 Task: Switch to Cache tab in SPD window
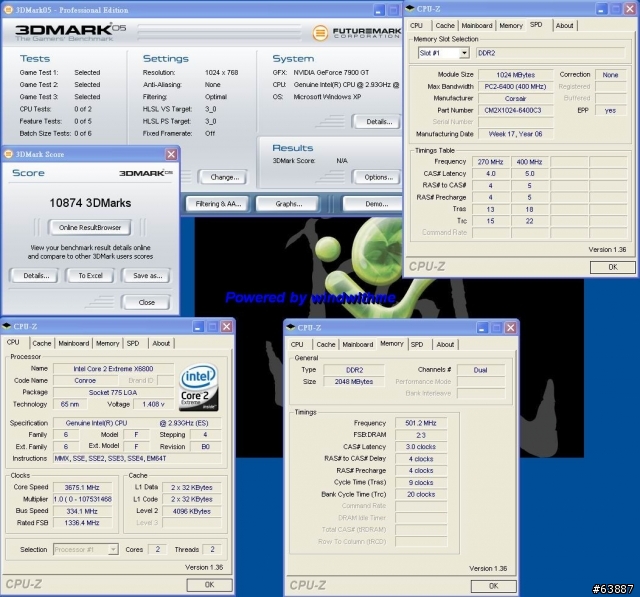click(x=445, y=26)
